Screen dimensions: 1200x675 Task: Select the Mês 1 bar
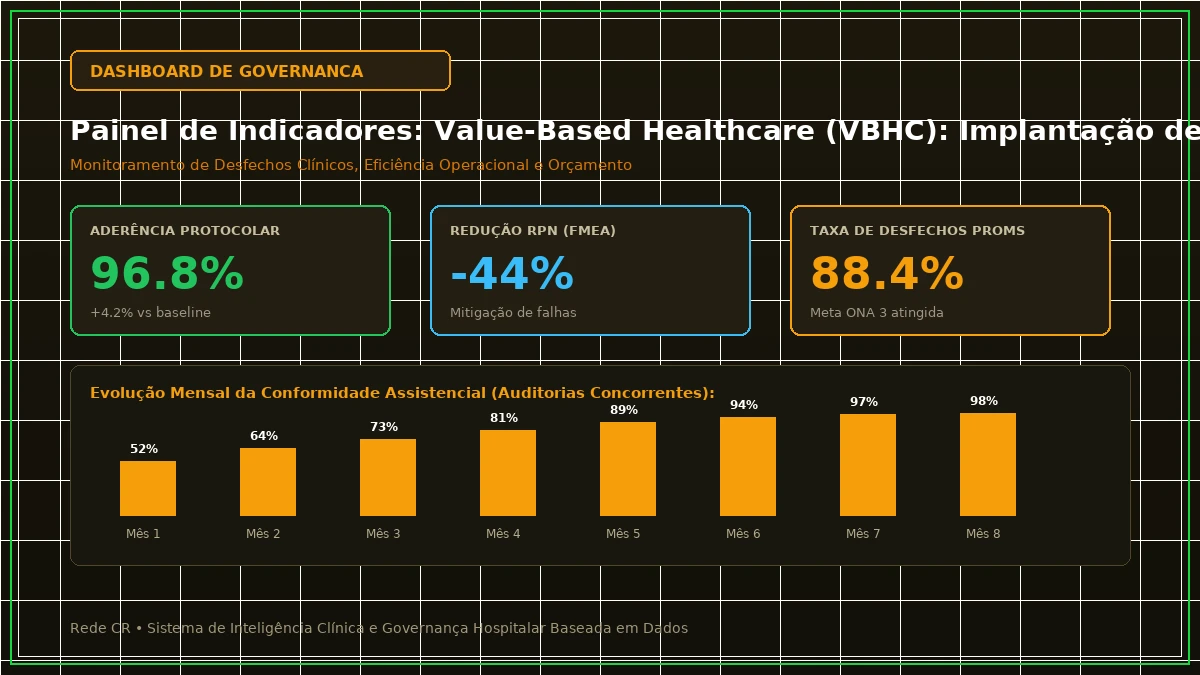click(x=148, y=488)
